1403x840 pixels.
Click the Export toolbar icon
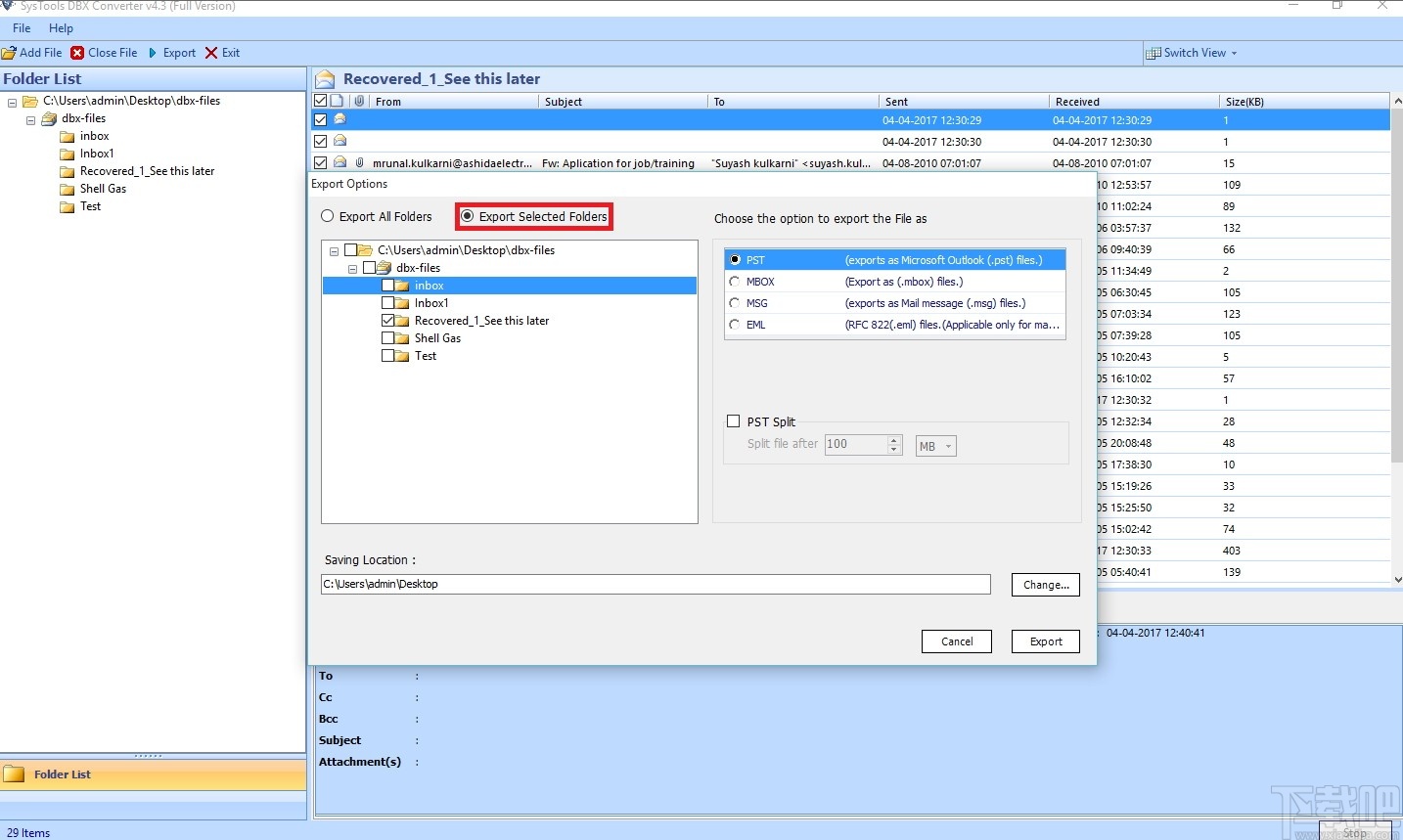154,53
